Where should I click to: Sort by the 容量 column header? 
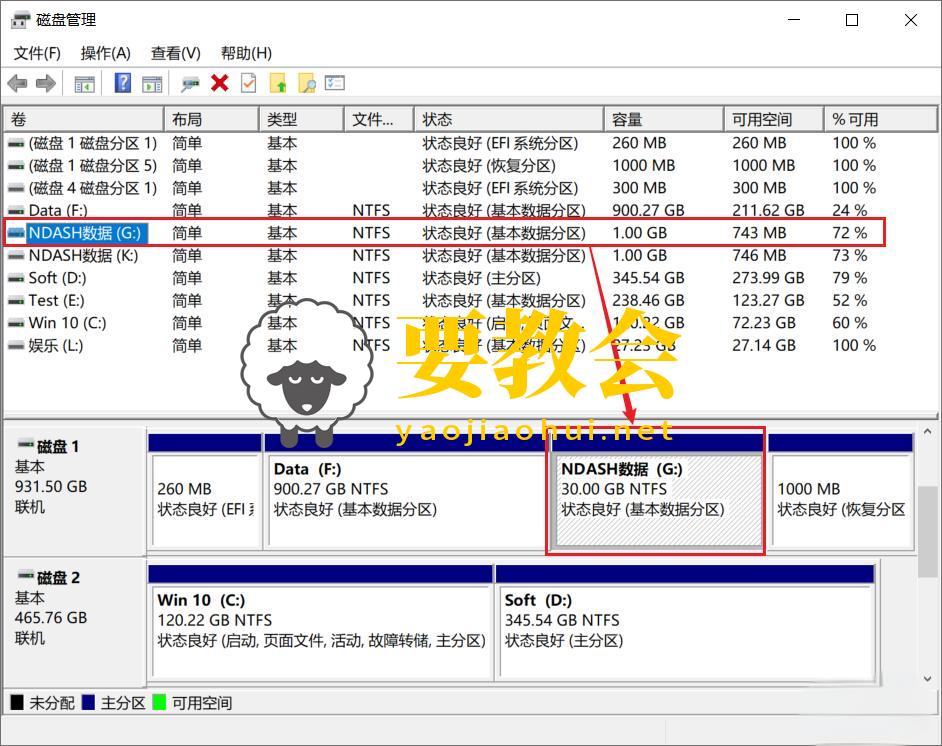(663, 120)
